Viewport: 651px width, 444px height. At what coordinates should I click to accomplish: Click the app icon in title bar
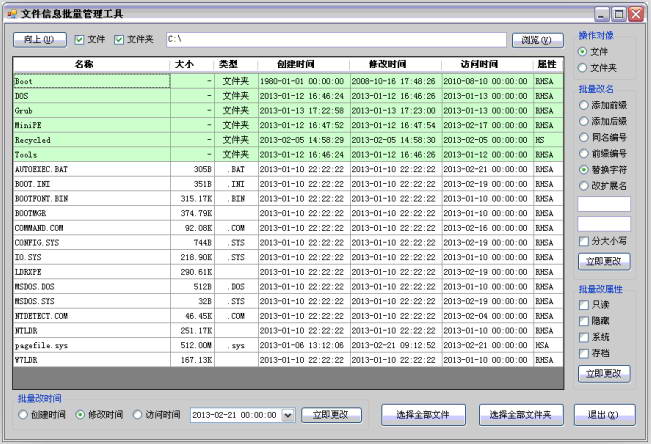pyautogui.click(x=12, y=14)
